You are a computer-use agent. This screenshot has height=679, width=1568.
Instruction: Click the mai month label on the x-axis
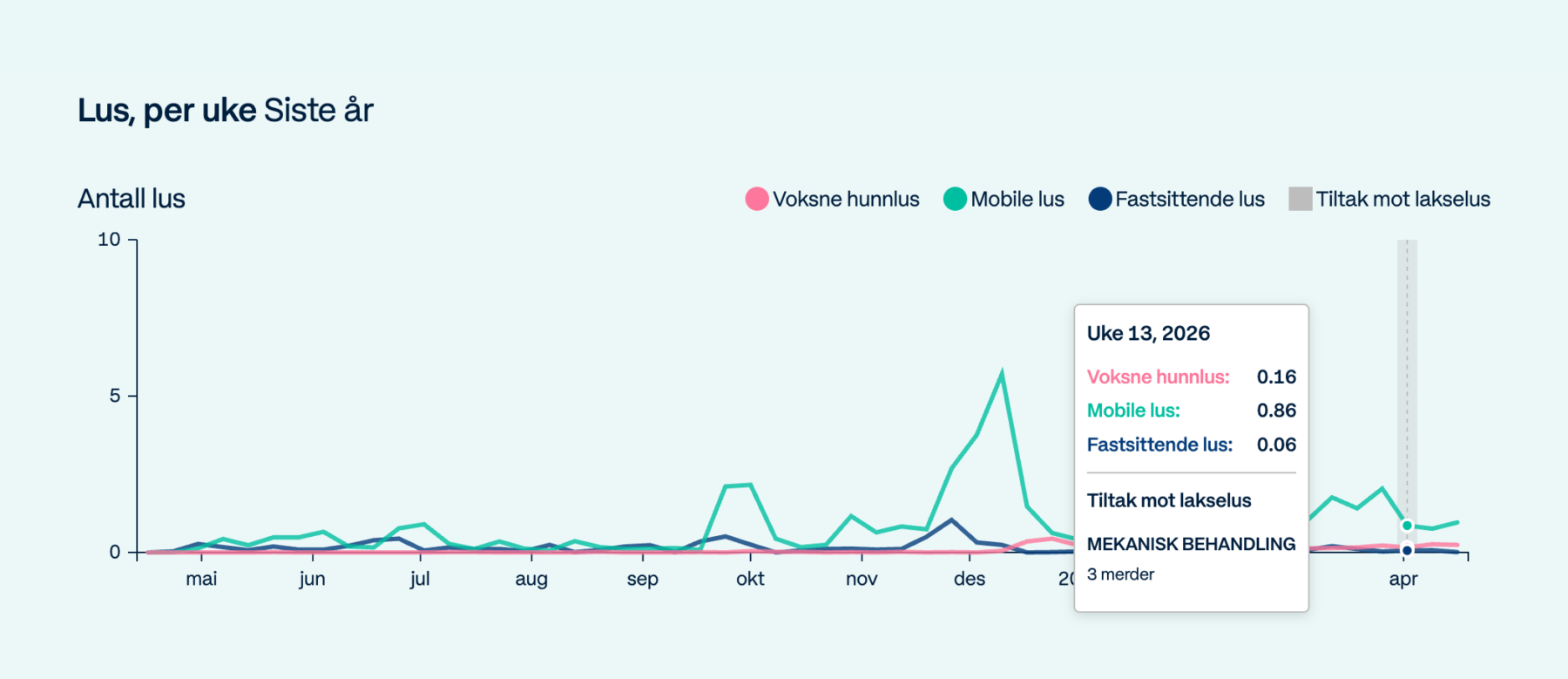point(201,579)
